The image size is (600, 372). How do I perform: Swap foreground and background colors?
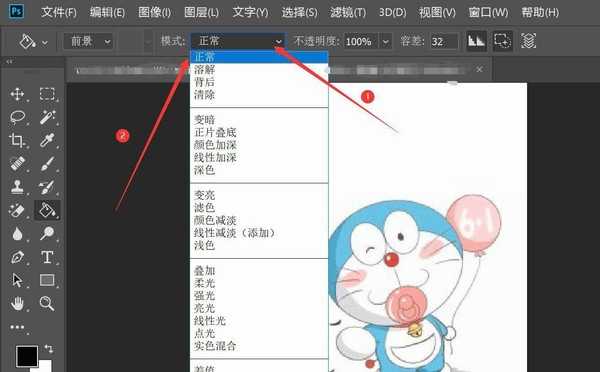click(x=49, y=349)
